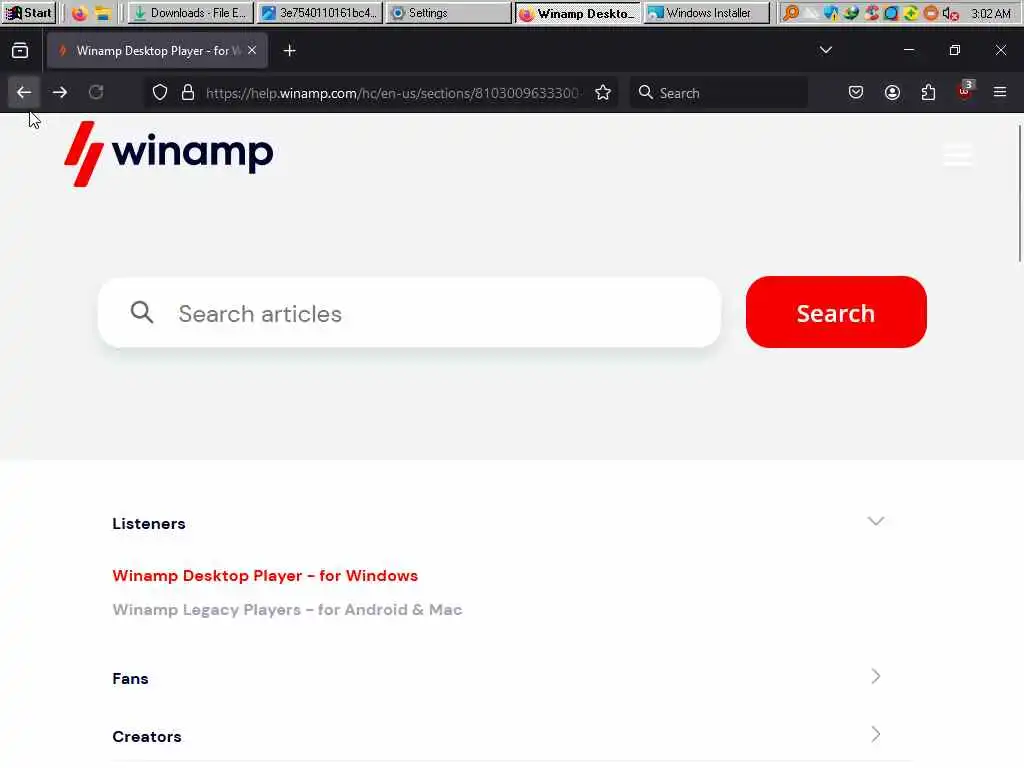Click the Winamp logo on the help page
1024x768 pixels.
point(168,154)
